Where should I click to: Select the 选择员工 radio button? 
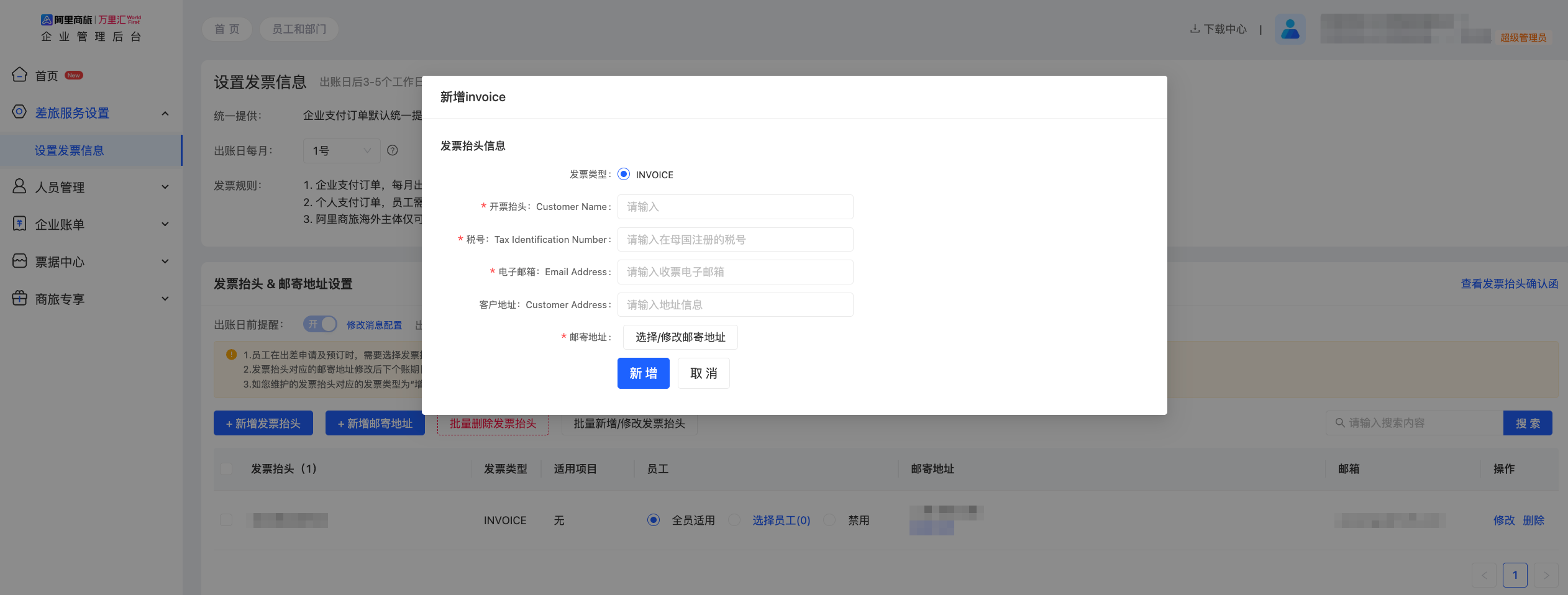point(734,520)
